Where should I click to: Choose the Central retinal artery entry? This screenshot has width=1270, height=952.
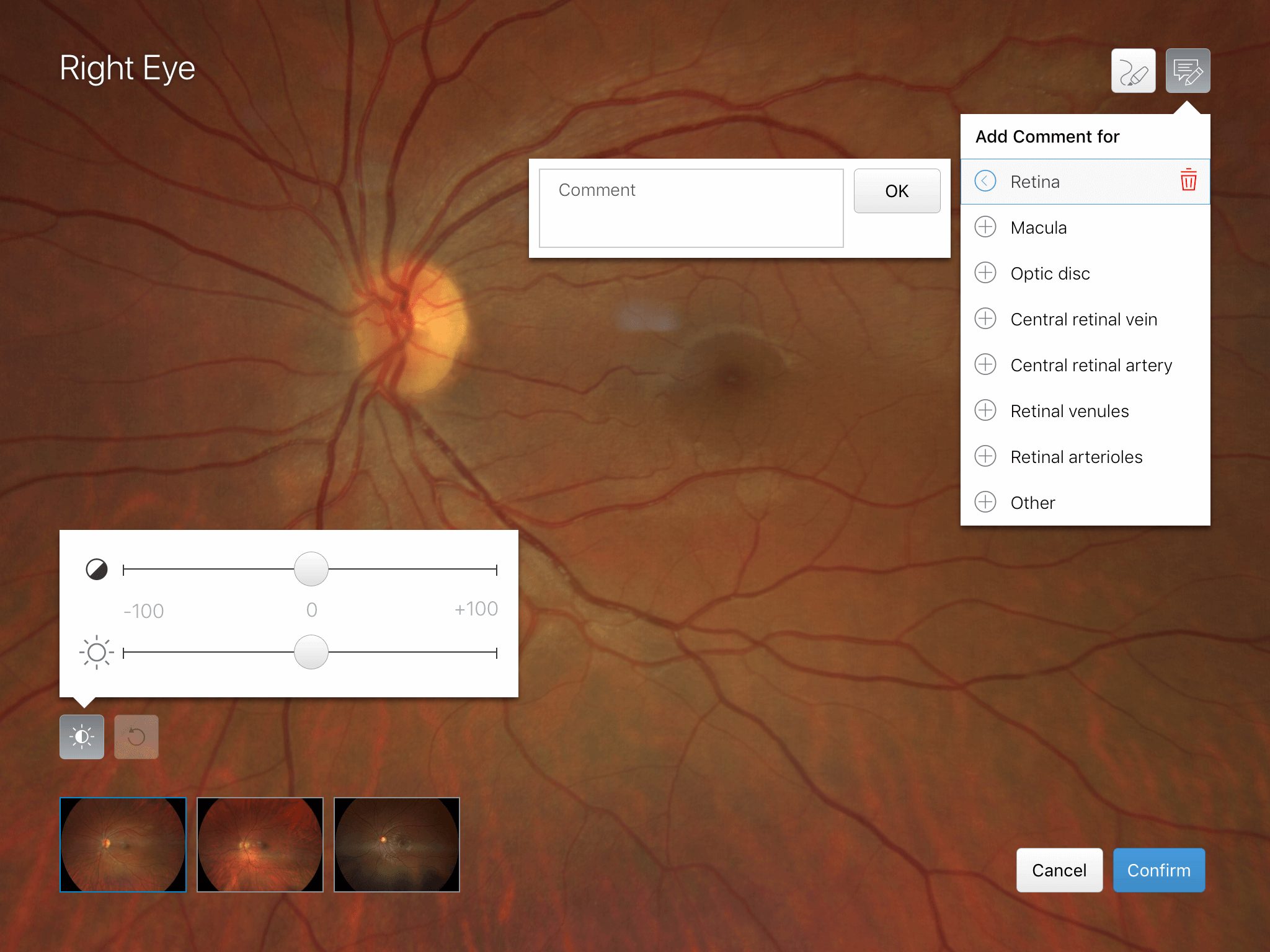1085,365
